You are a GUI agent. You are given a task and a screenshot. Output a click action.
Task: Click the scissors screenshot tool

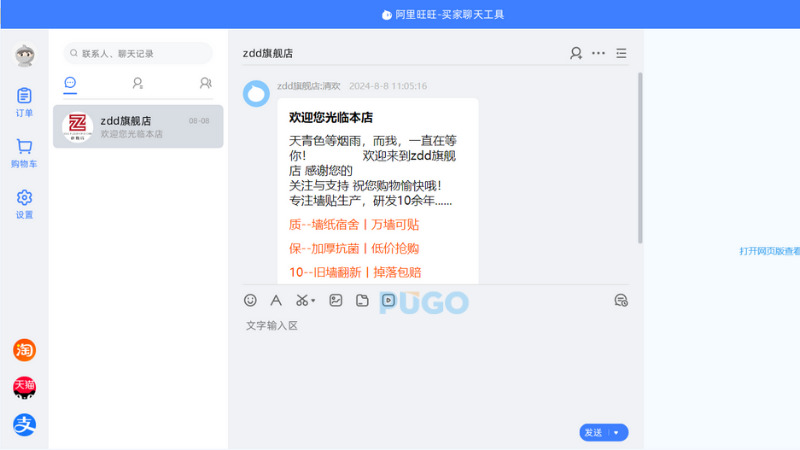tap(301, 300)
